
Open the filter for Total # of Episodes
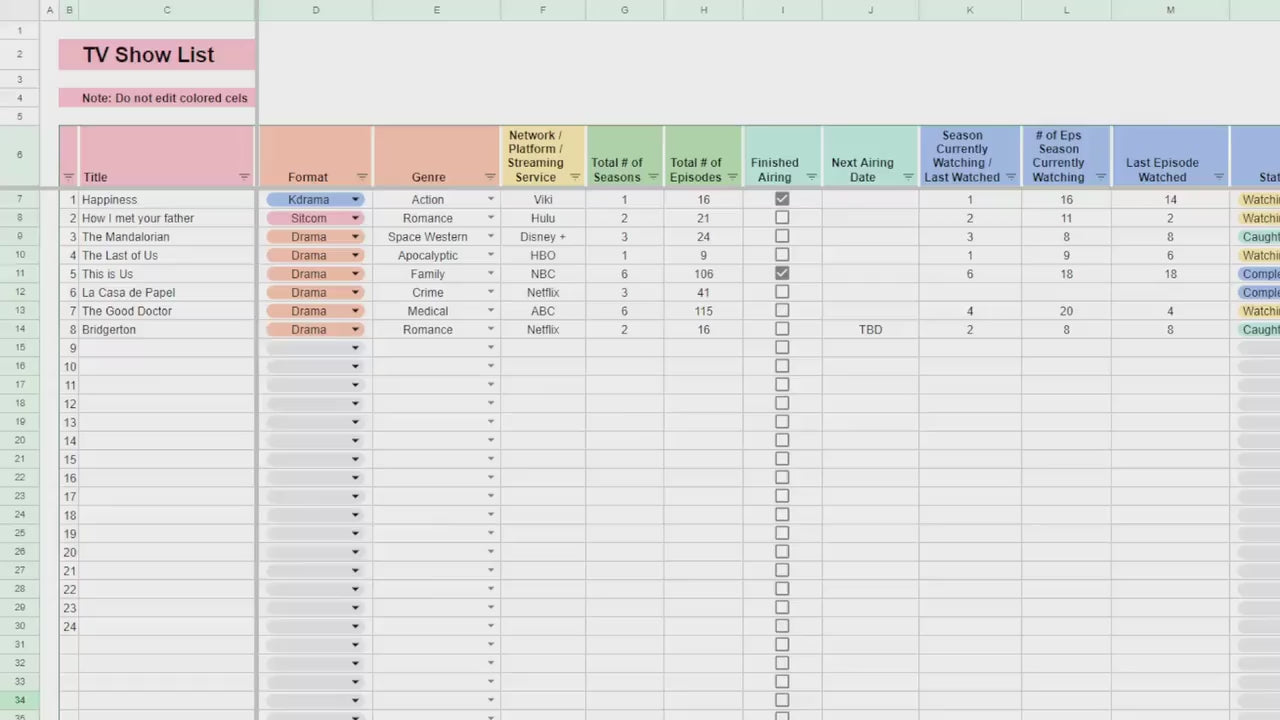tap(731, 177)
